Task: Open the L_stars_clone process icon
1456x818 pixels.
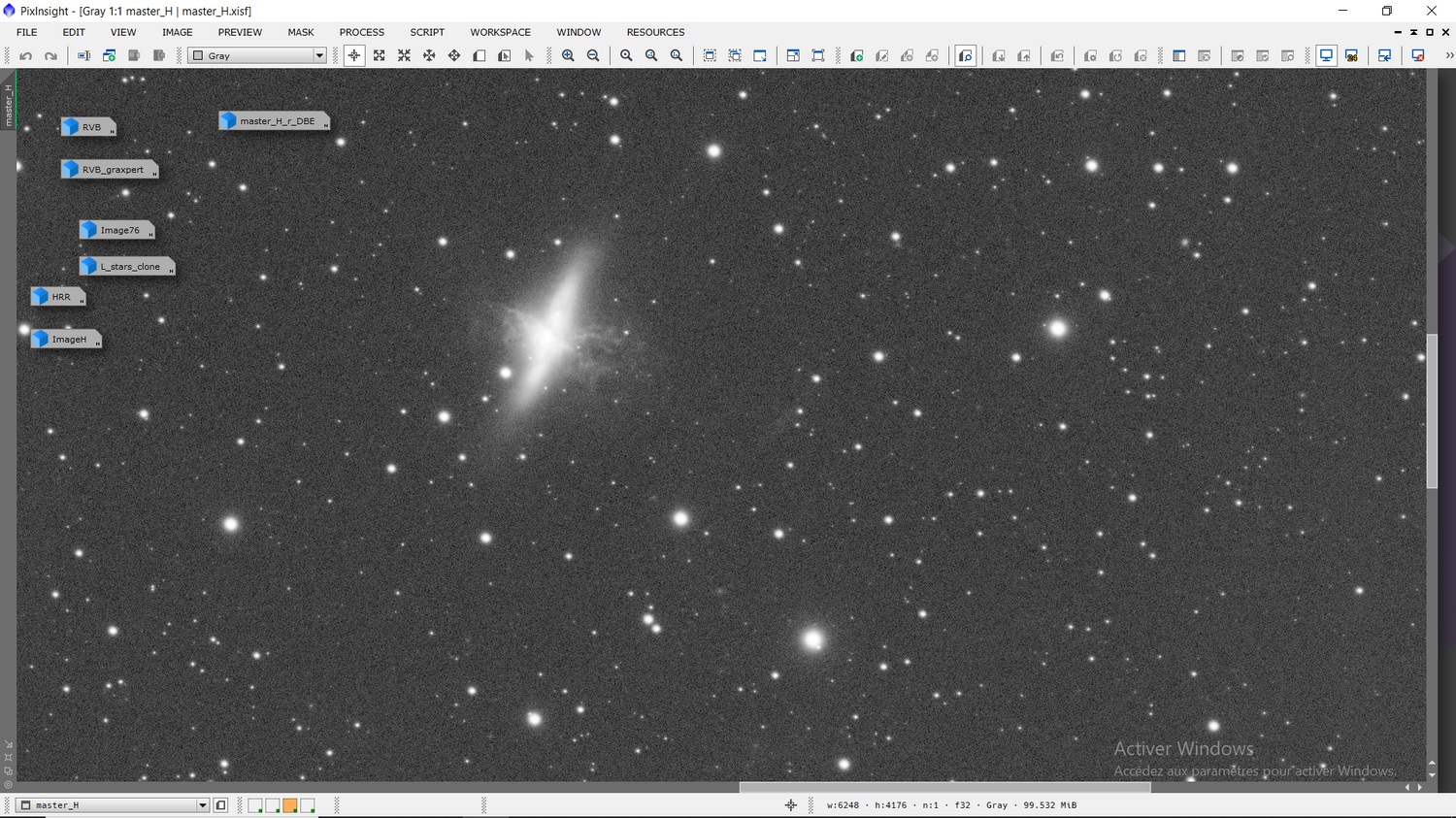Action: pos(127,266)
